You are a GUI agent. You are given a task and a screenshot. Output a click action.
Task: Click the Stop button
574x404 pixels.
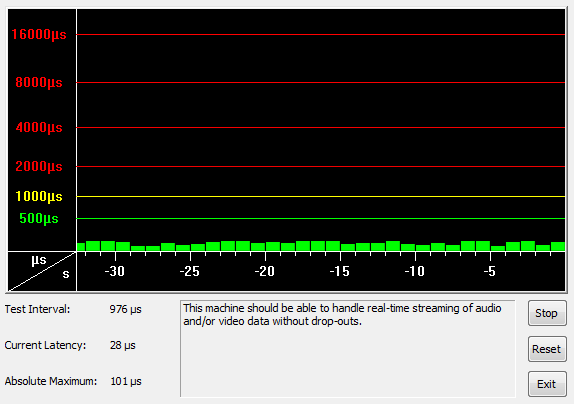[x=547, y=313]
